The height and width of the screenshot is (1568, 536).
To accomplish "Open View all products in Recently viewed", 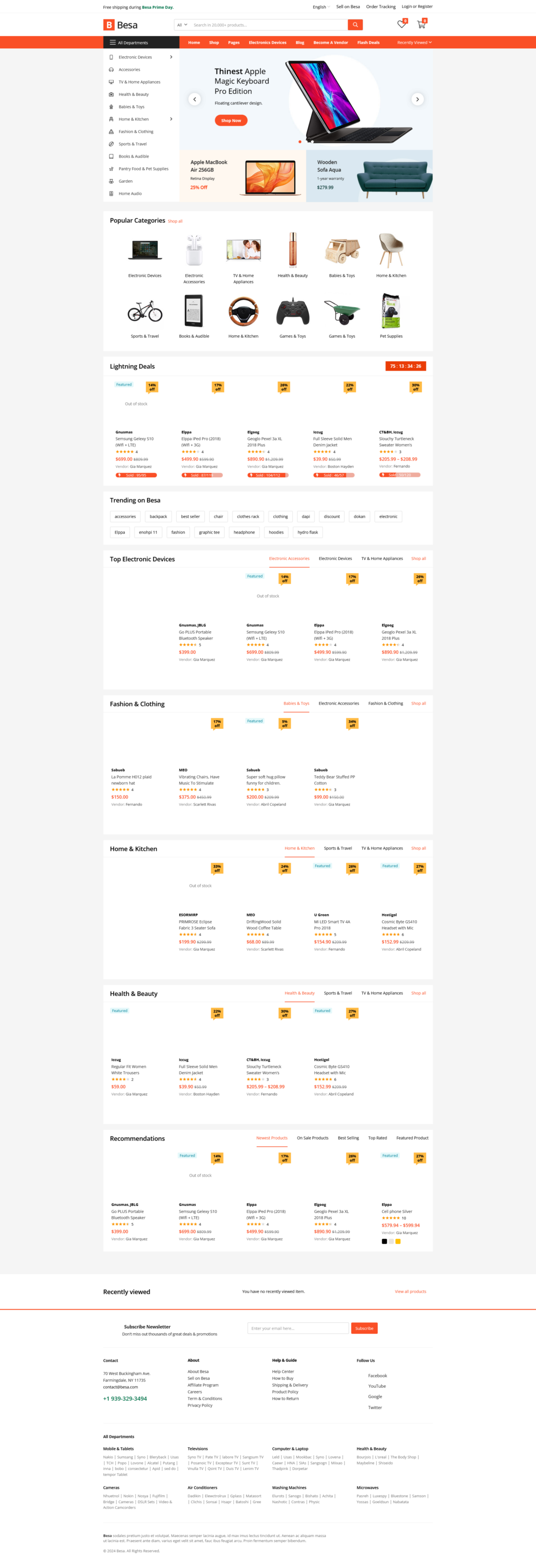I will coord(410,1291).
